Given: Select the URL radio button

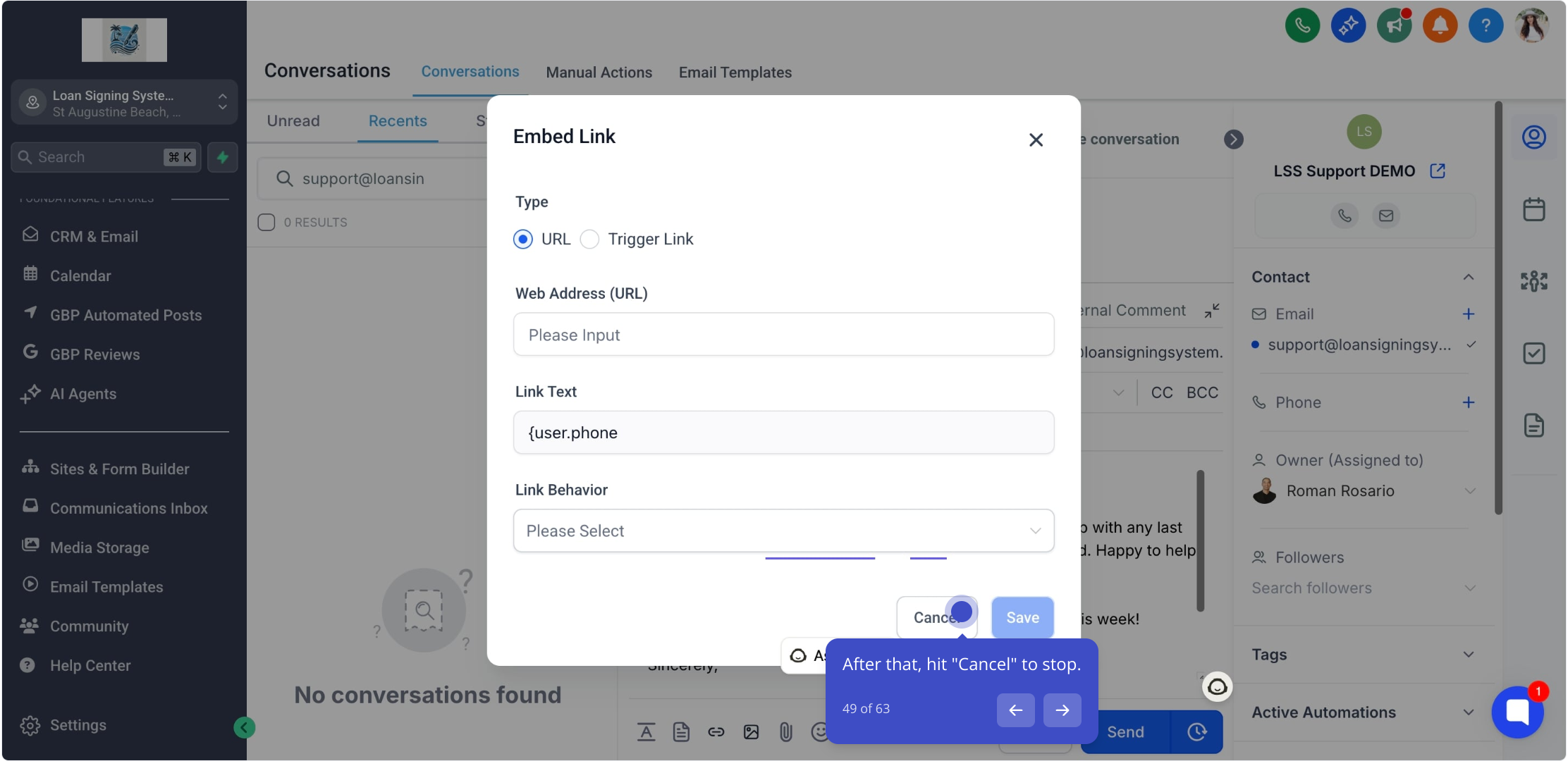Looking at the screenshot, I should (x=523, y=240).
